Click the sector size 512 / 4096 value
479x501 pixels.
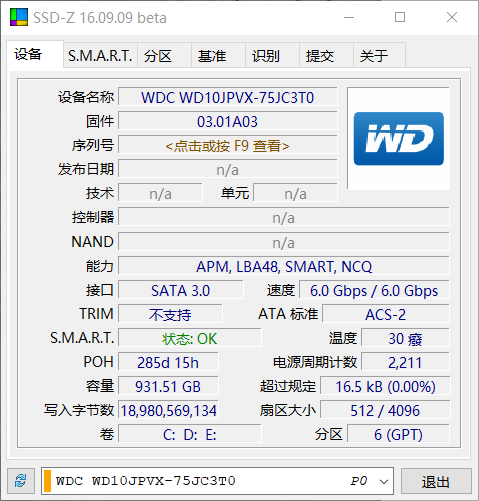click(x=385, y=410)
